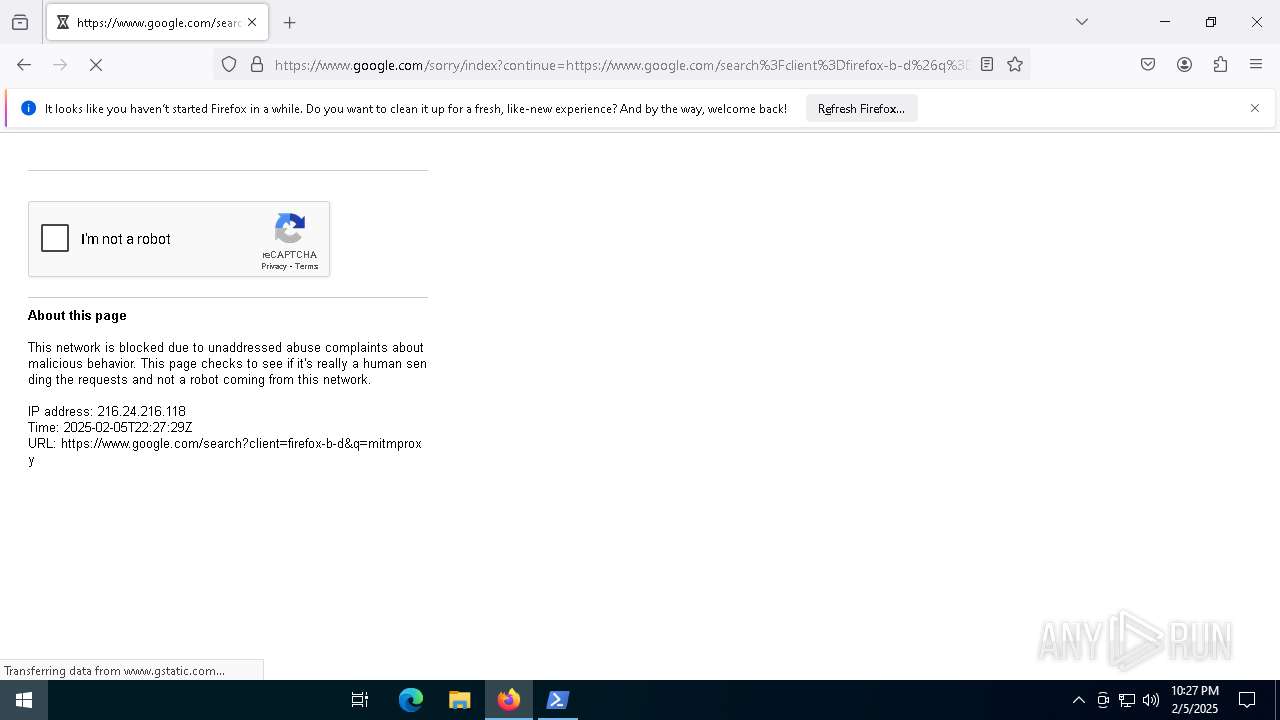Open the Action Center notifications icon
Screen dimensions: 1280x720
point(1247,700)
